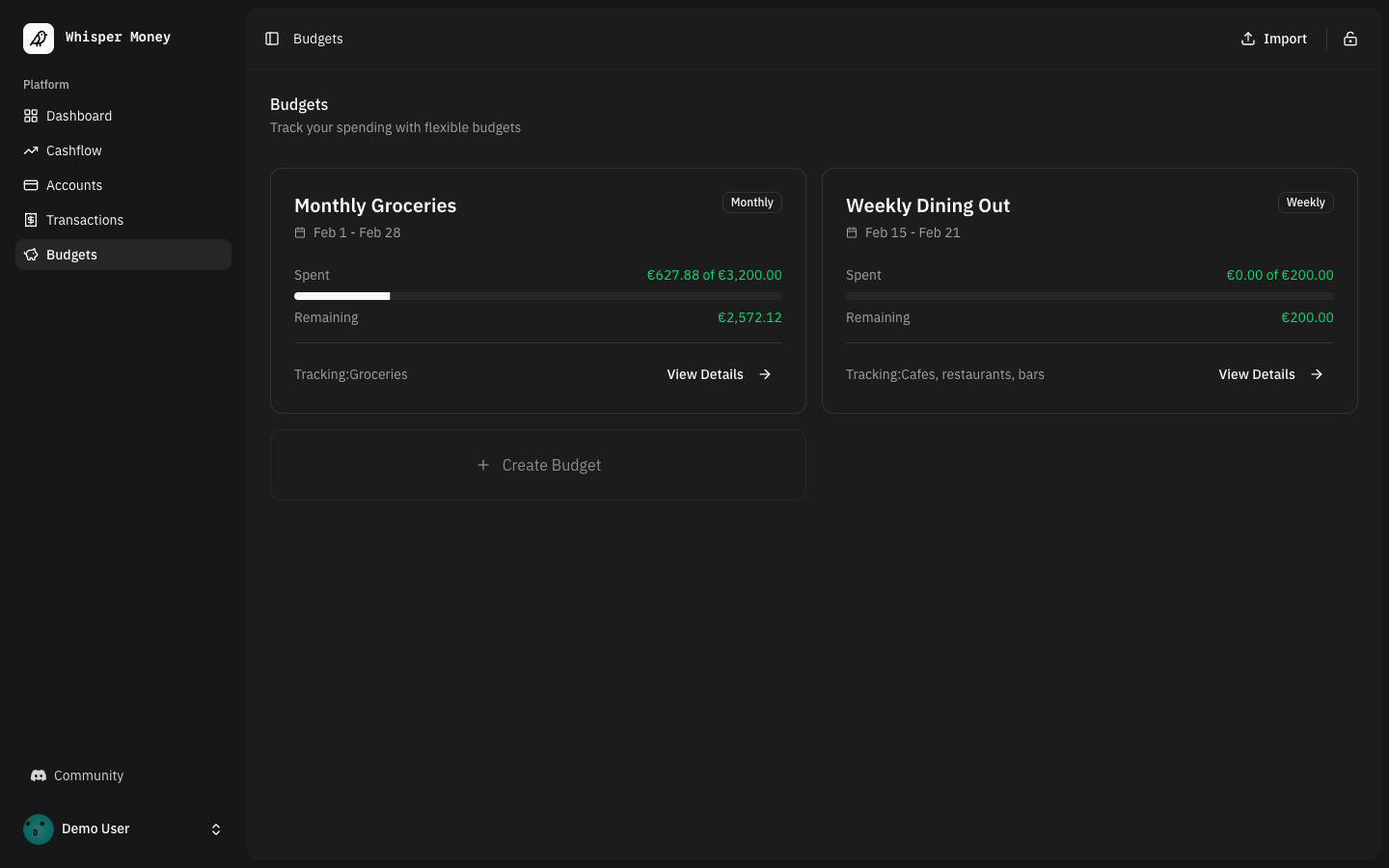The width and height of the screenshot is (1389, 868).
Task: Click the Dashboard grid icon
Action: (31, 116)
